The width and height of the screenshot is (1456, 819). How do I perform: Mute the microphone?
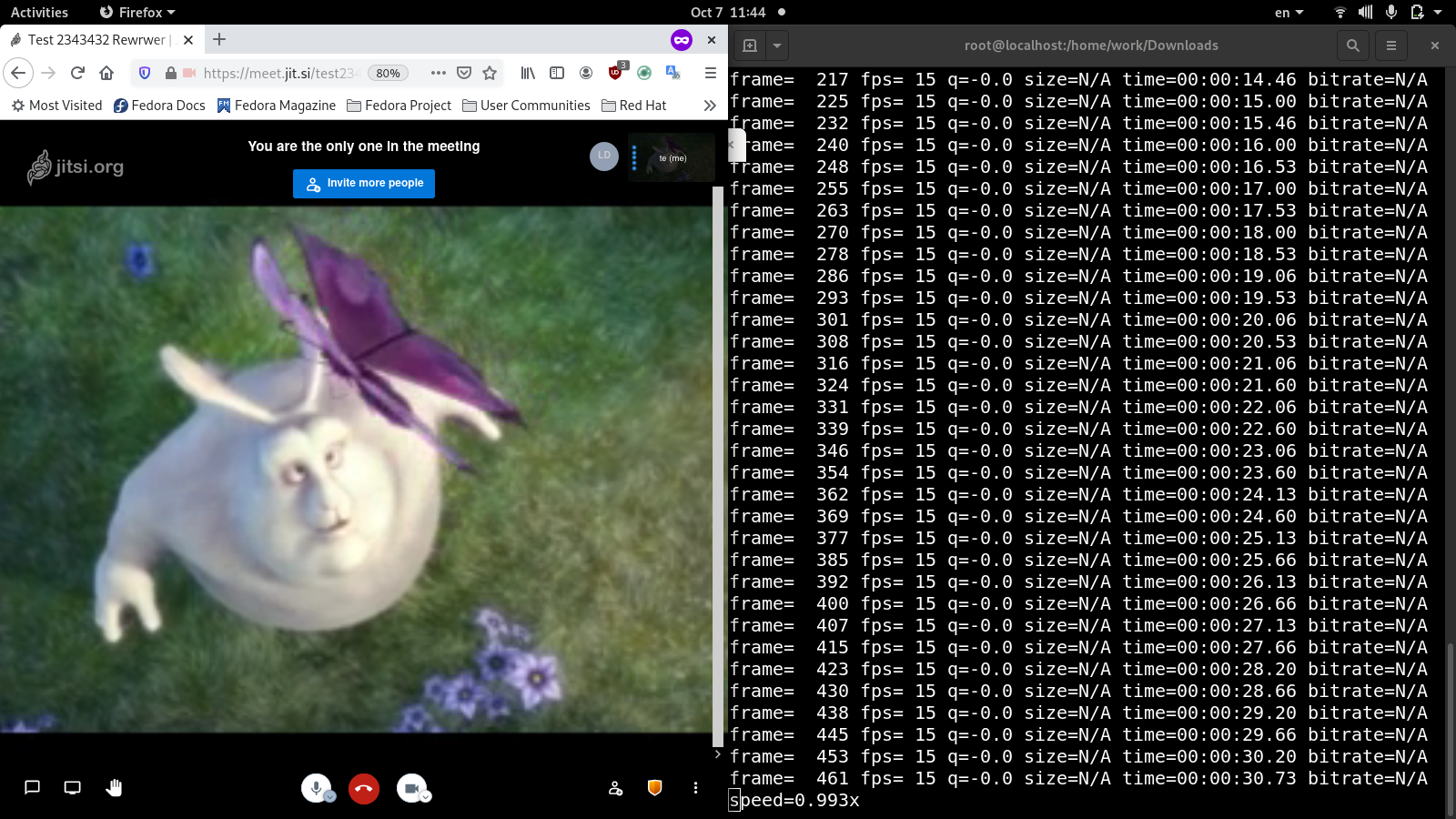(x=316, y=787)
